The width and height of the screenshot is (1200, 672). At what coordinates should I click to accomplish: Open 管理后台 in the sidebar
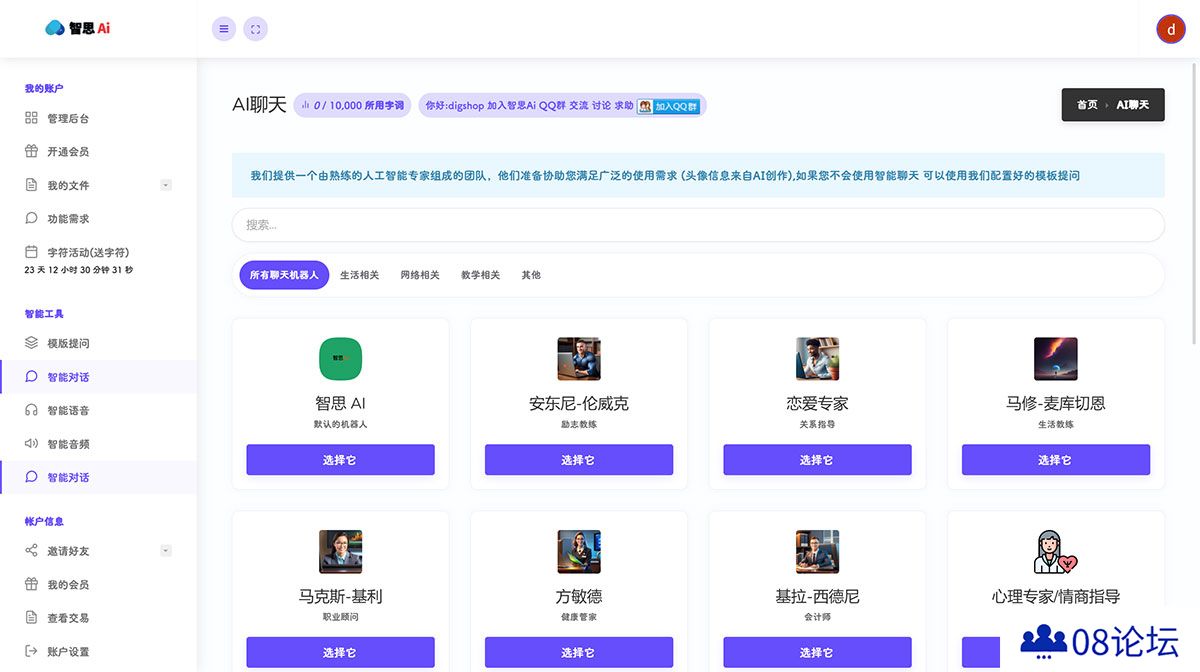click(68, 118)
